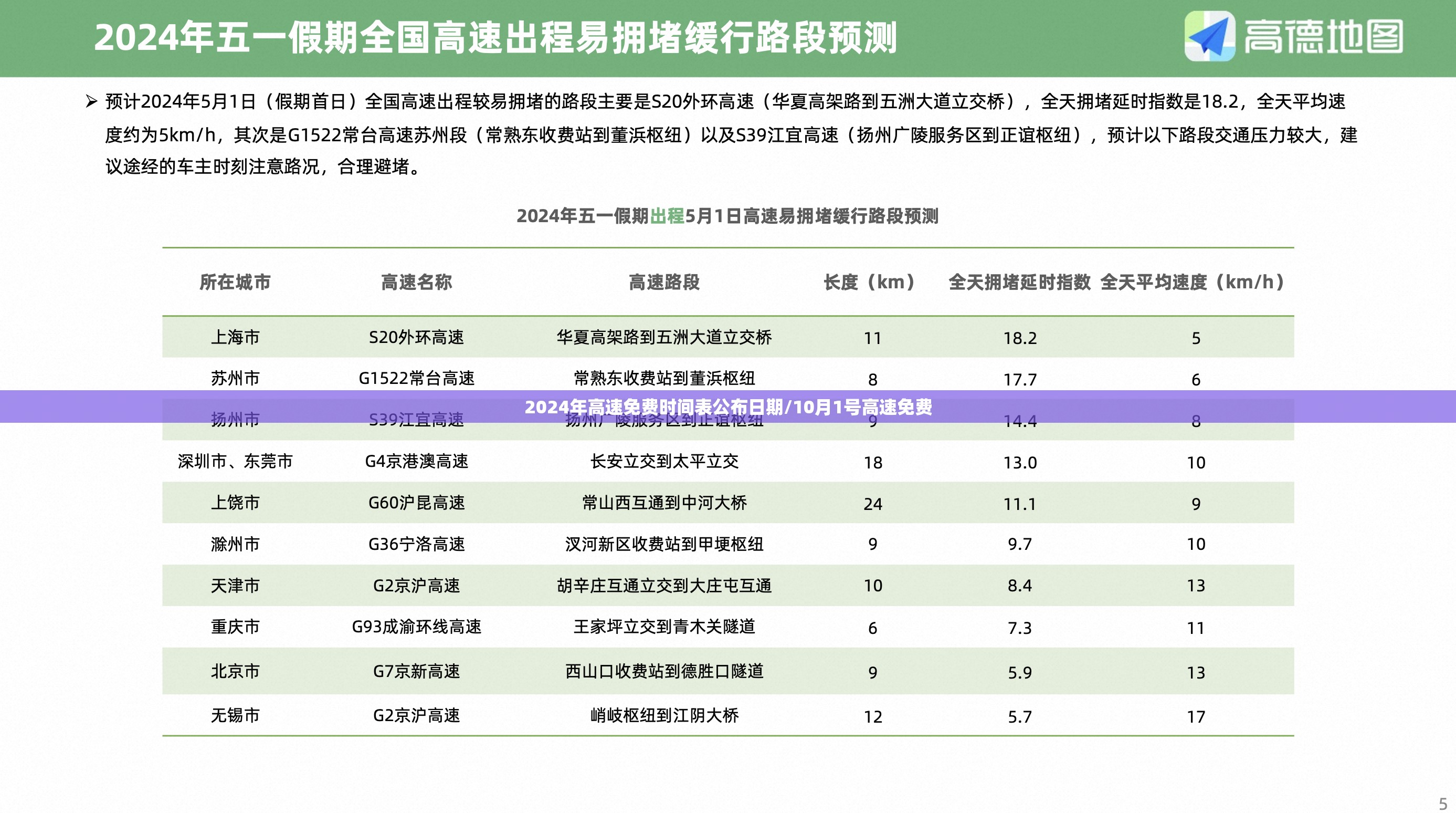The image size is (1456, 813).
Task: Click the 西山口收费站到德胜口隧道 segment cell
Action: click(664, 671)
